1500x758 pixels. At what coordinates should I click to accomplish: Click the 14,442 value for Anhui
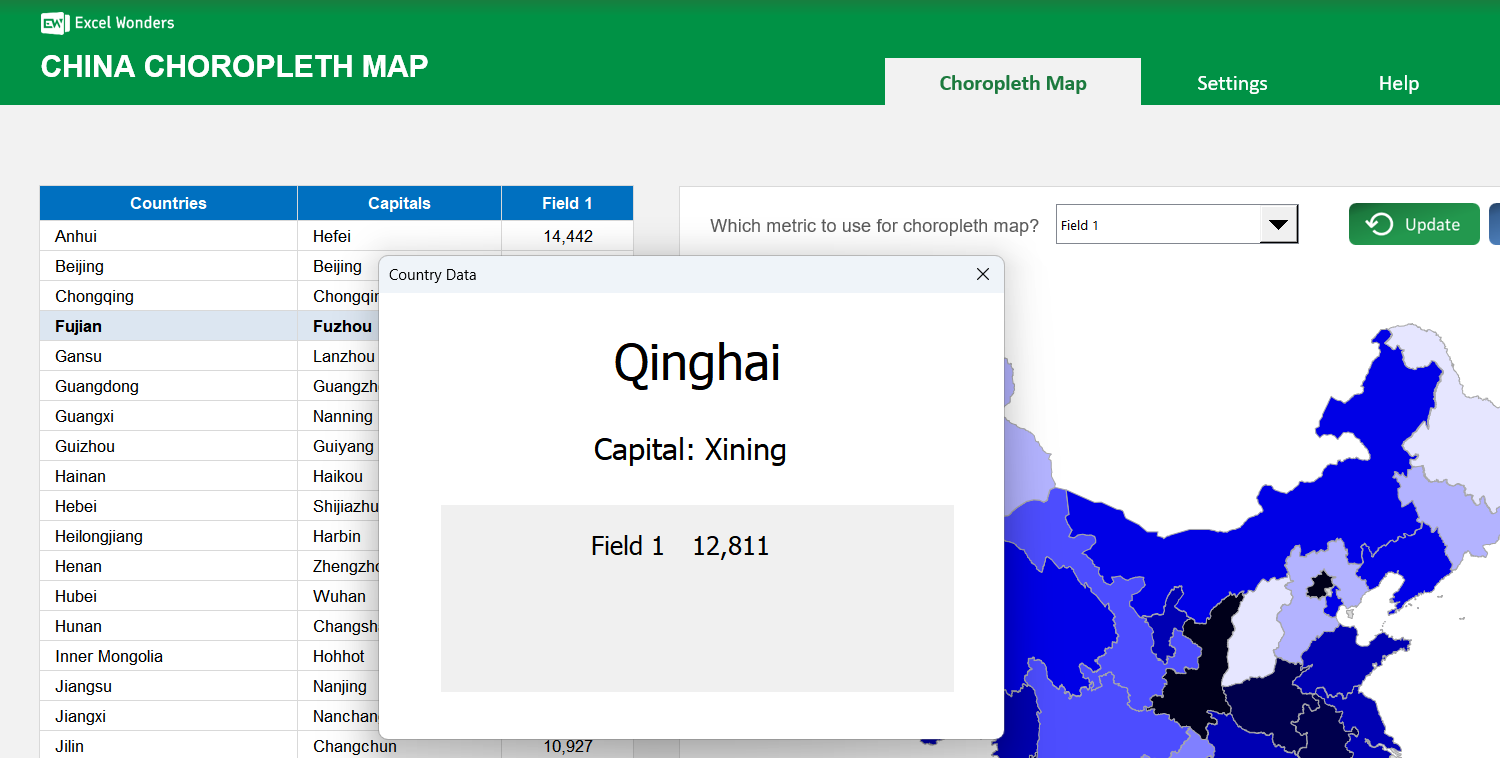(x=566, y=236)
